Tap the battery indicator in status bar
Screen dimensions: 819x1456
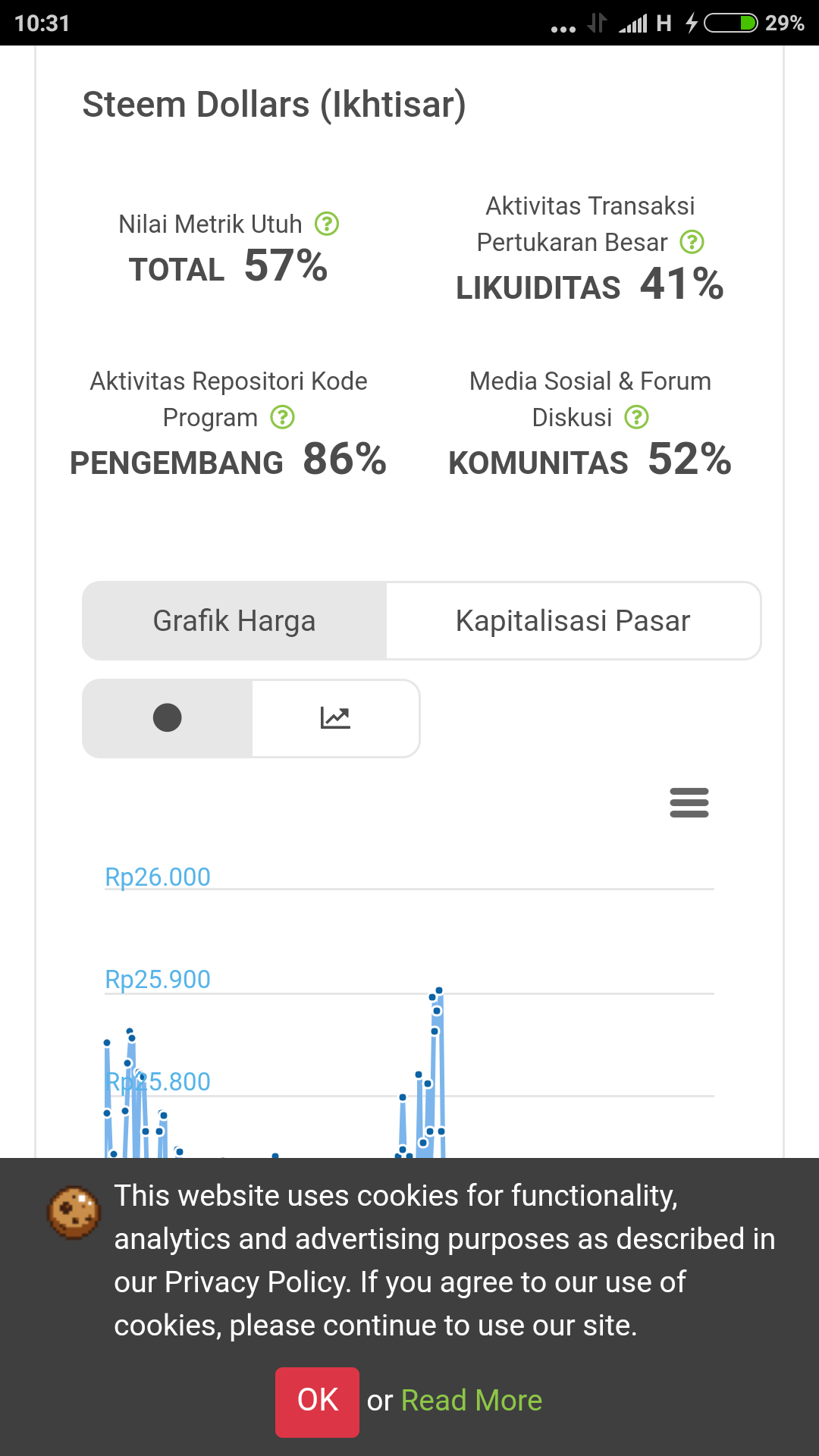[x=730, y=23]
